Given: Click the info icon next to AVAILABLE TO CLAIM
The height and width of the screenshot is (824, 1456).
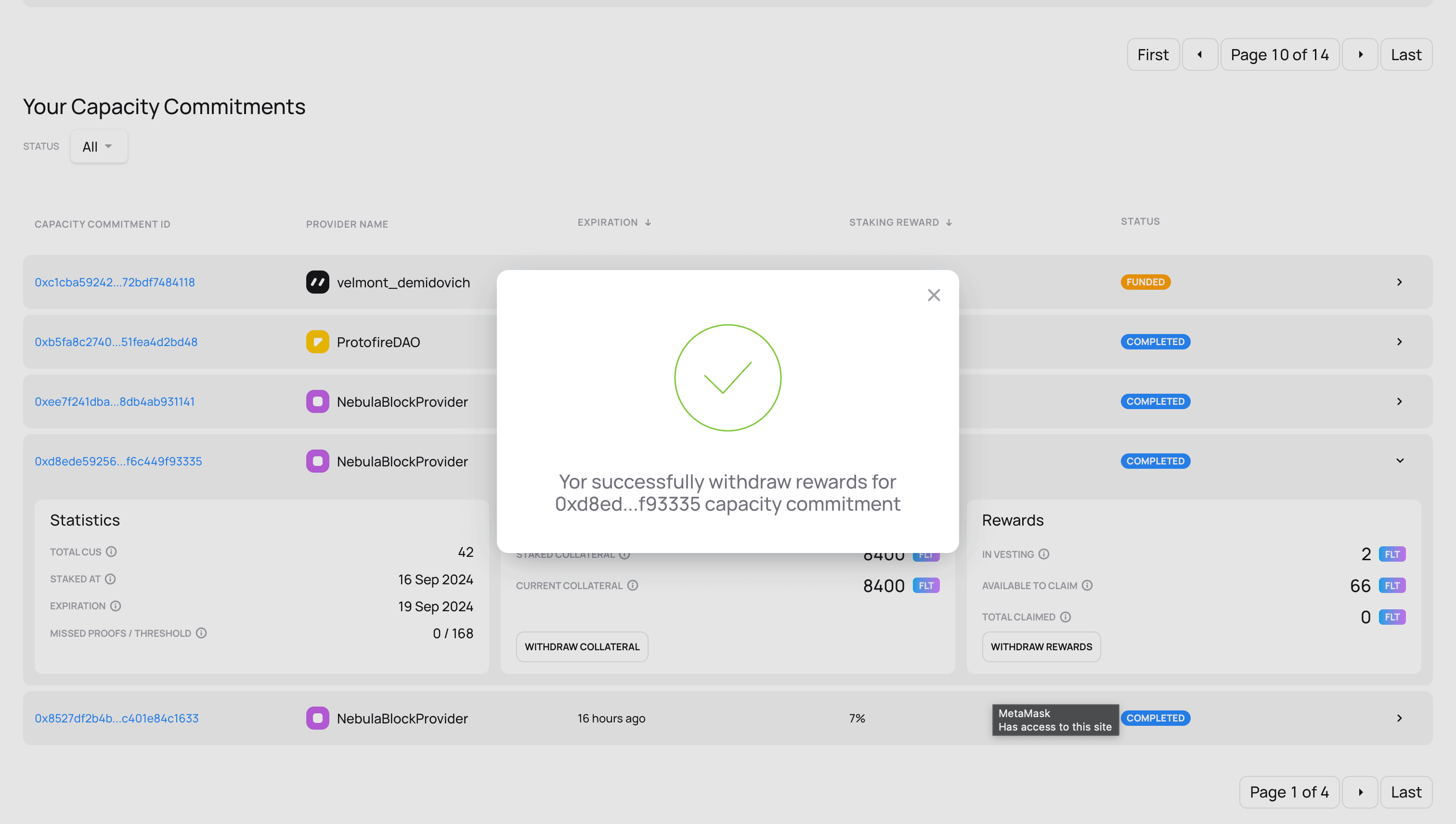Looking at the screenshot, I should pos(1088,586).
